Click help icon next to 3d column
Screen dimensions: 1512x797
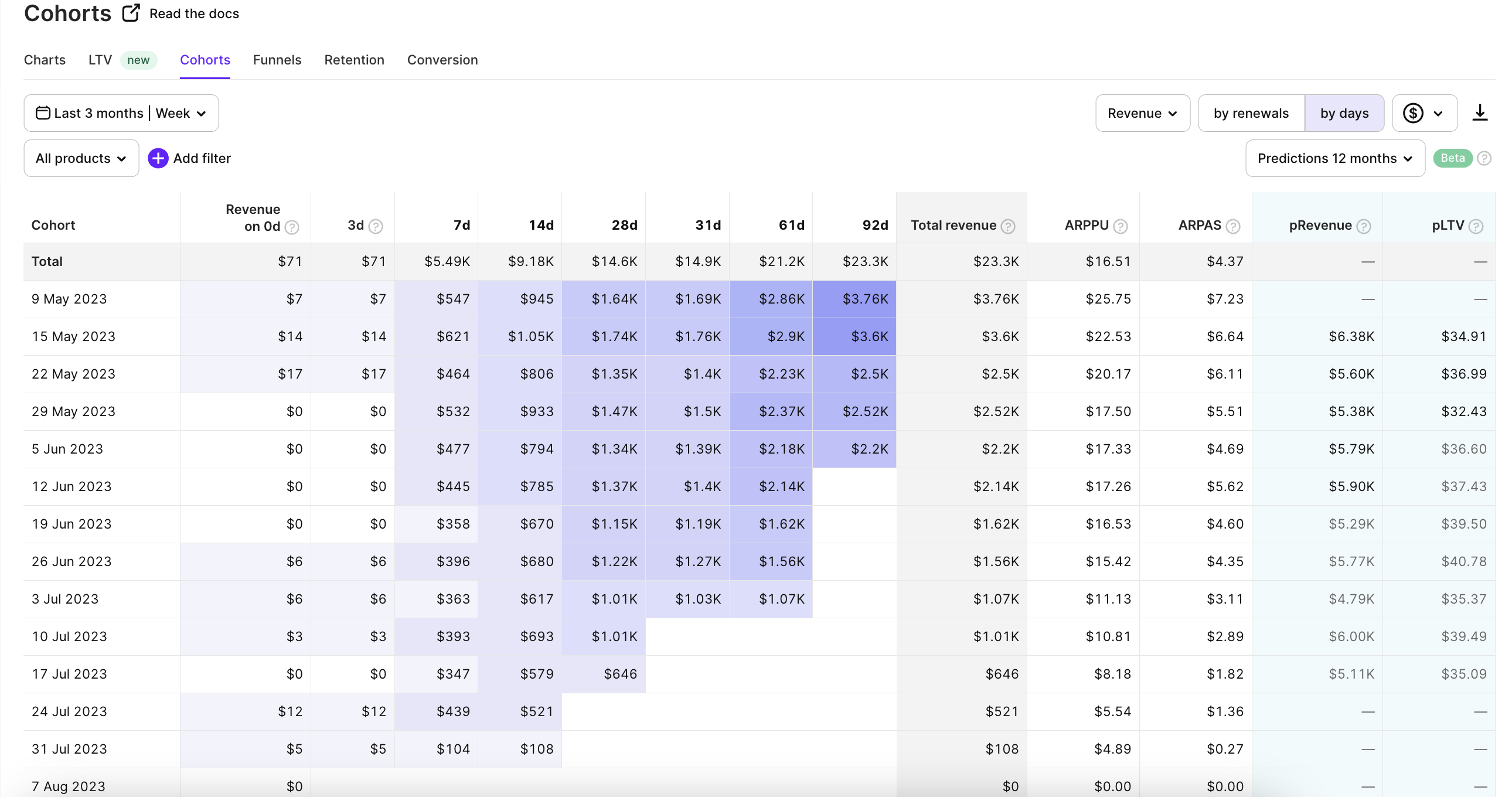[x=376, y=226]
